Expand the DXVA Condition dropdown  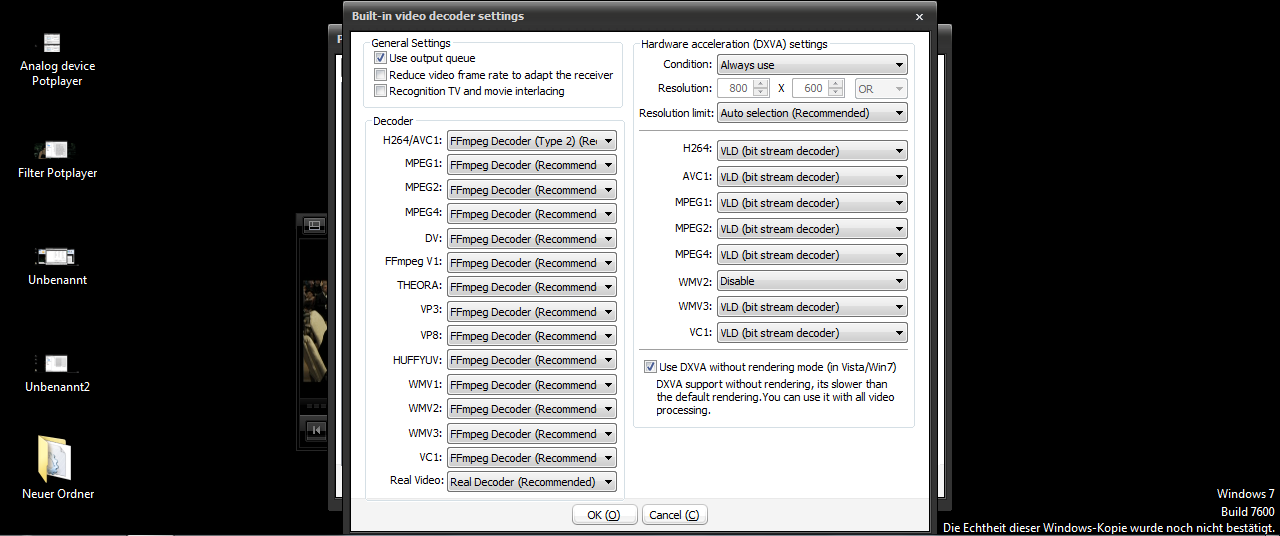[x=812, y=65]
